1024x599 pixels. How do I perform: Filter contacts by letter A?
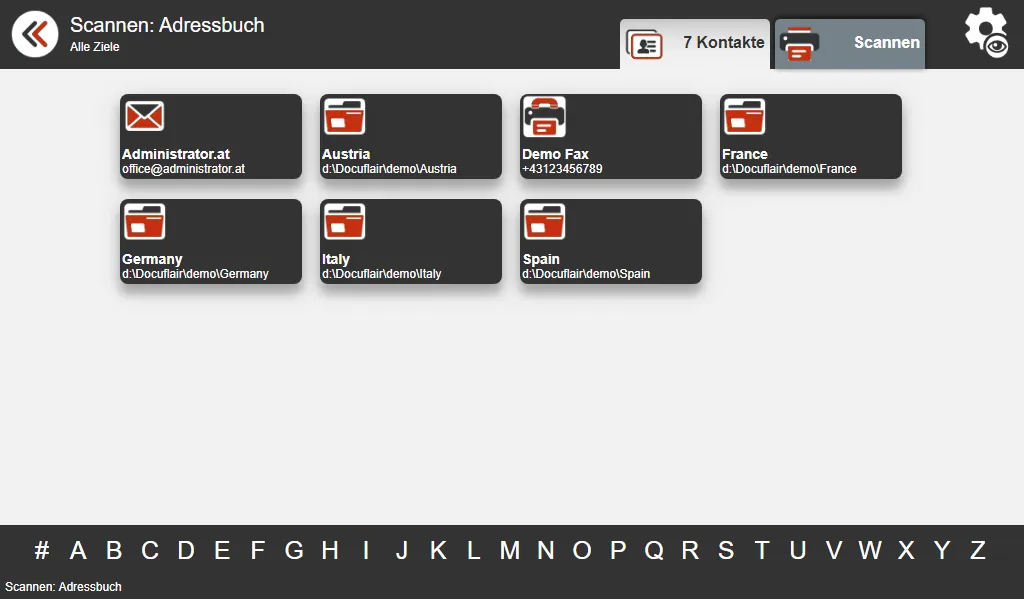pos(78,550)
